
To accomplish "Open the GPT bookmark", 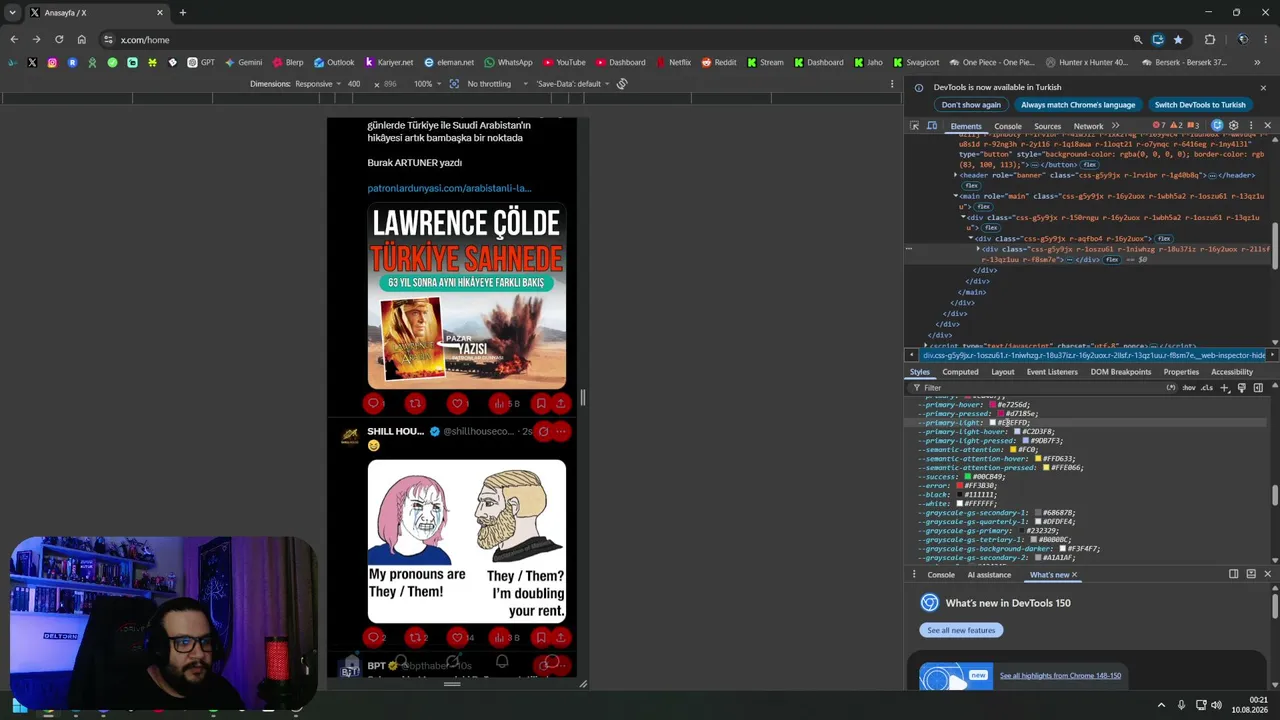I will [201, 62].
